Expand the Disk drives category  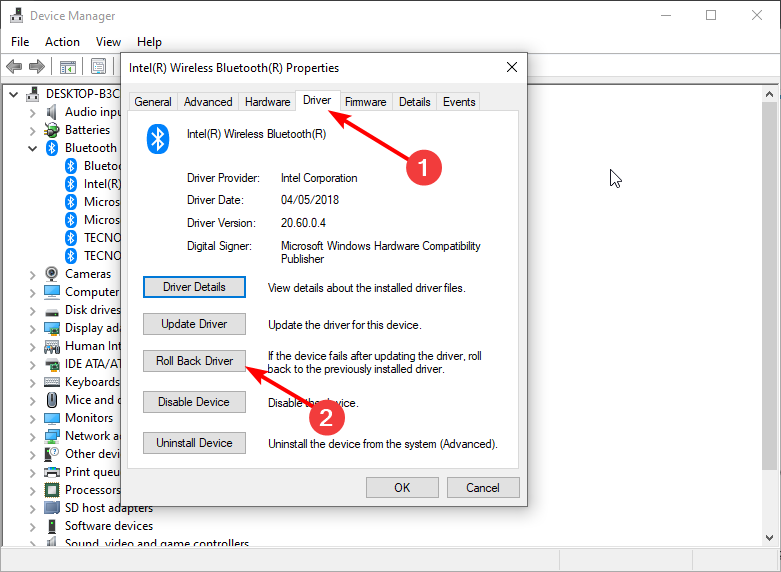[32, 310]
